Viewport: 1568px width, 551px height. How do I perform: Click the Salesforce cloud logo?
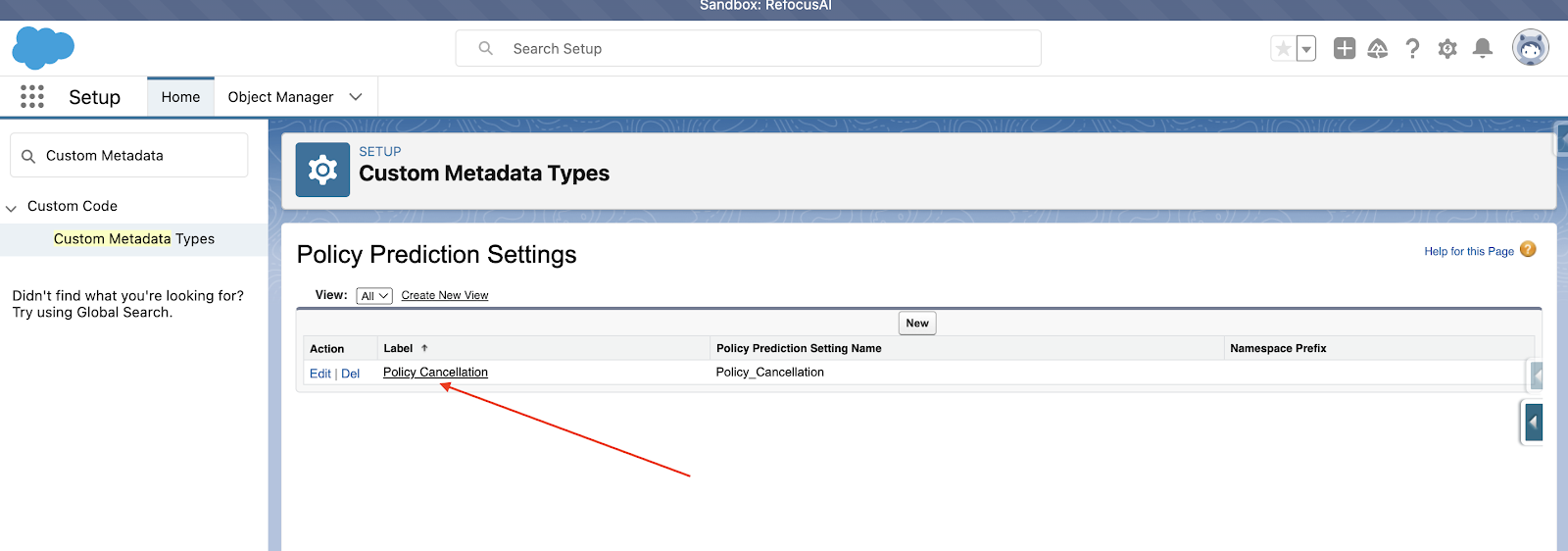coord(43,48)
